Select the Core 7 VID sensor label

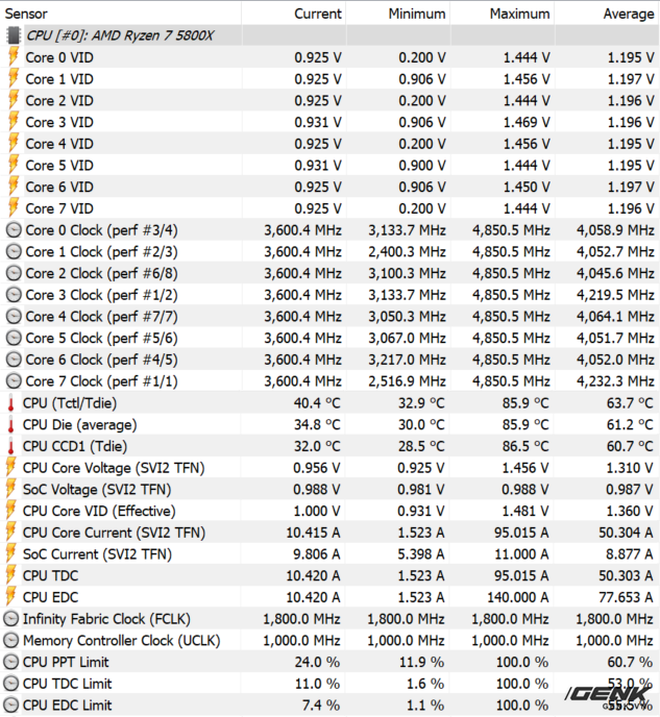coord(59,208)
